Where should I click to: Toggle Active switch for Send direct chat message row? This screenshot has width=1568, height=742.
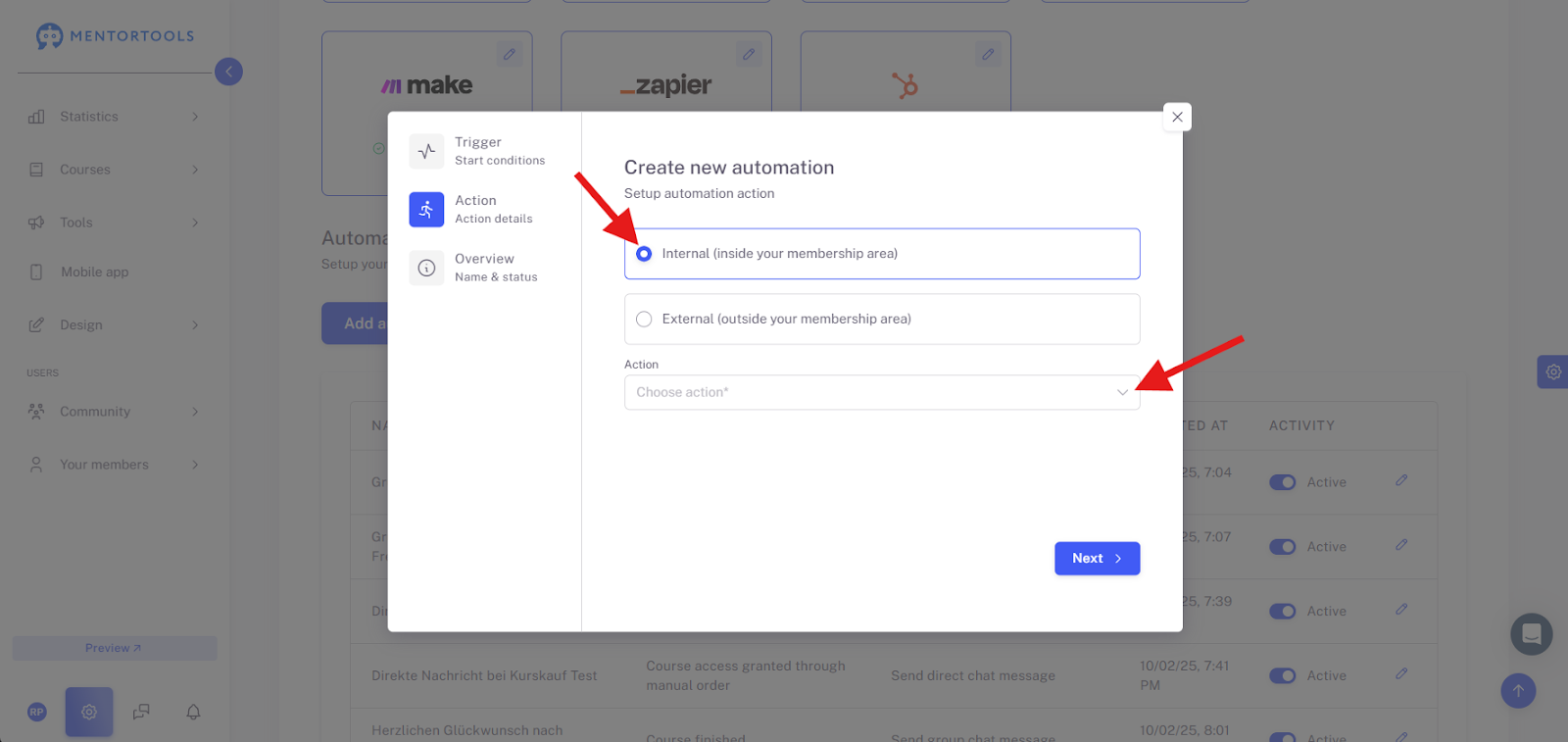[1282, 675]
